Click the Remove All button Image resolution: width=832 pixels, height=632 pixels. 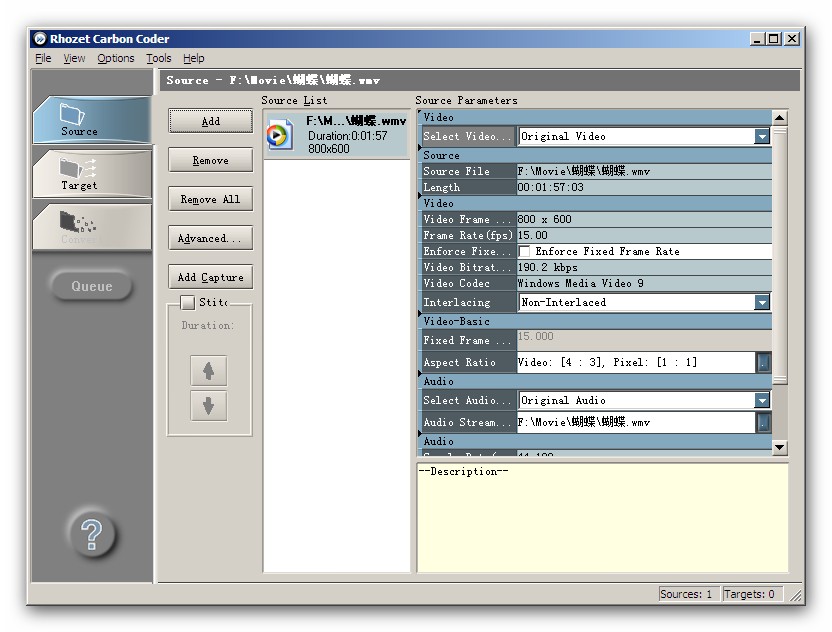coord(210,199)
